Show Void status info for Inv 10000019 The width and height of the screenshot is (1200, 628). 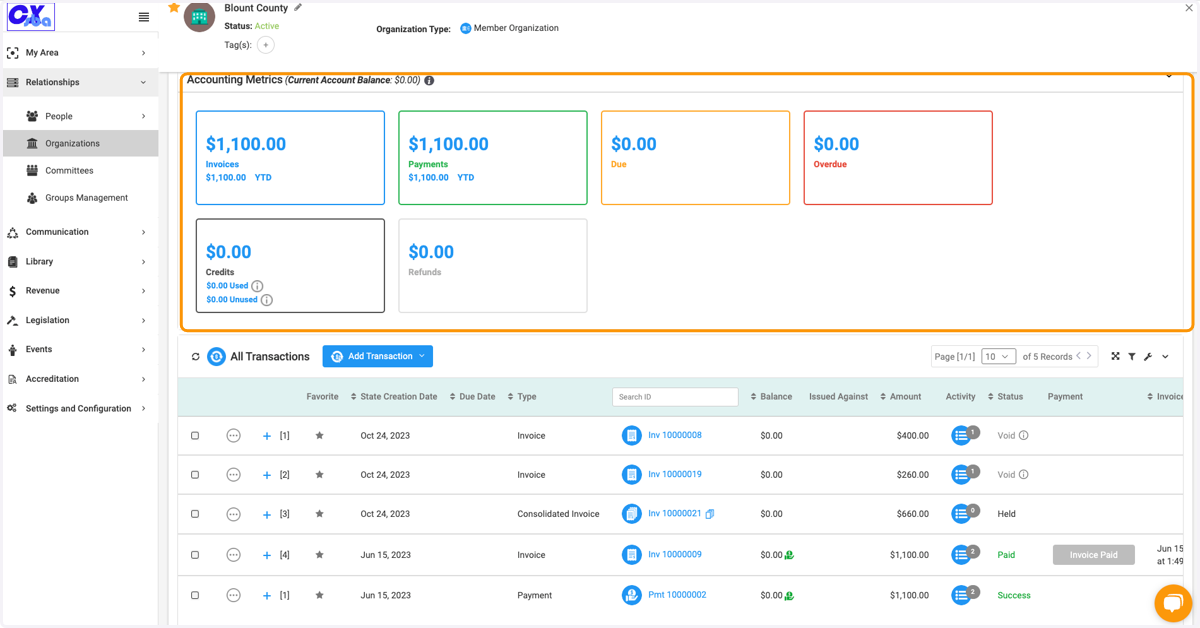point(1023,475)
